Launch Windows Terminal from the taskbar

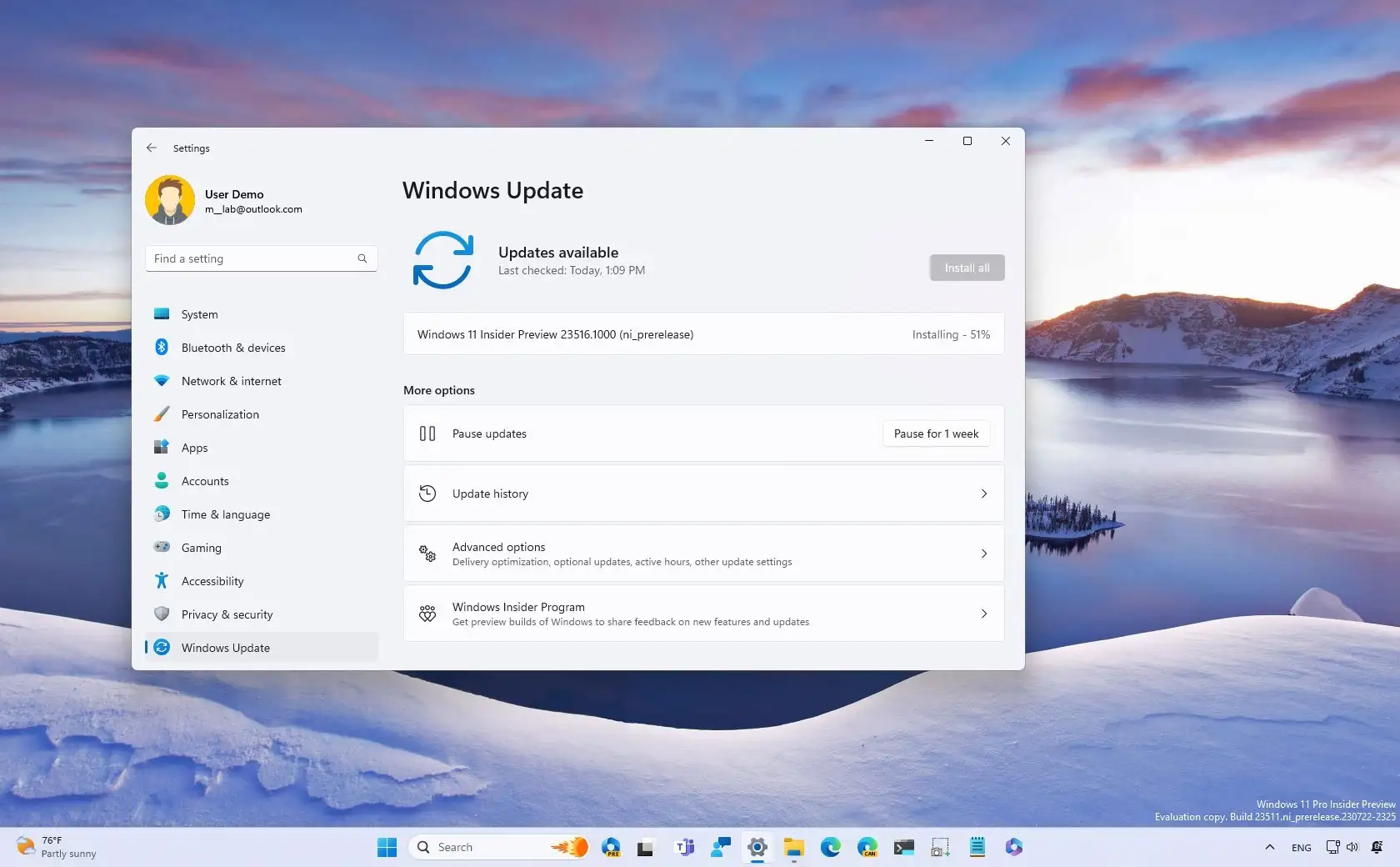click(903, 847)
